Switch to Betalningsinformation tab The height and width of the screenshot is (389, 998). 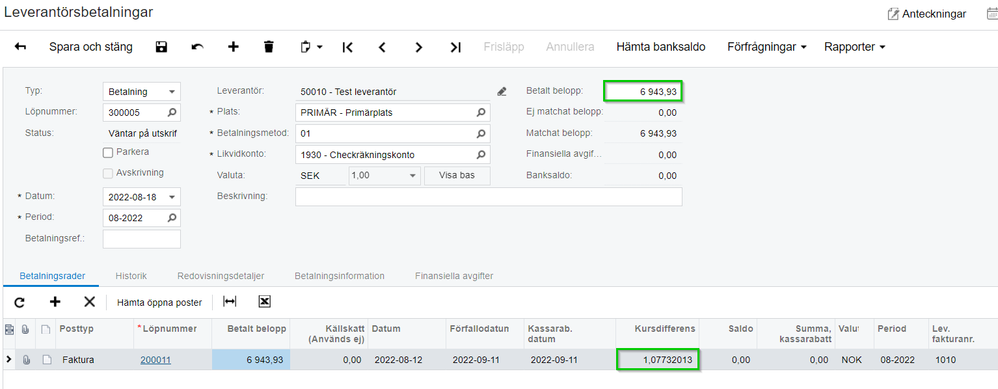339,276
